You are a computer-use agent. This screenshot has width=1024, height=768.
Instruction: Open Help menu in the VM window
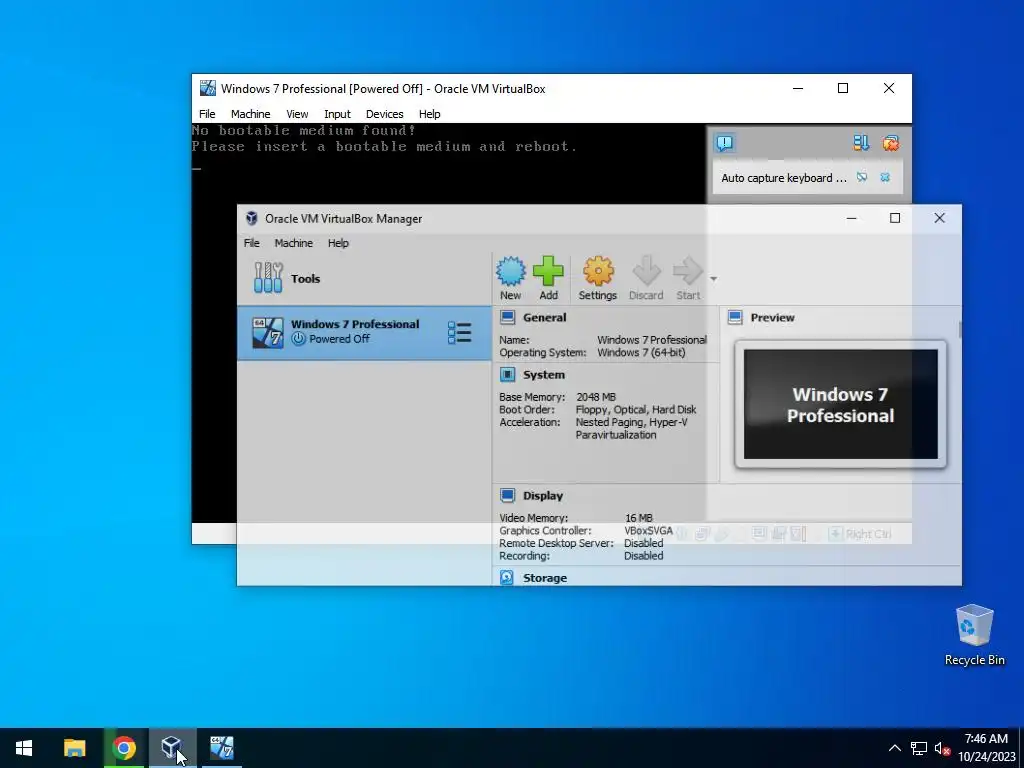(430, 114)
